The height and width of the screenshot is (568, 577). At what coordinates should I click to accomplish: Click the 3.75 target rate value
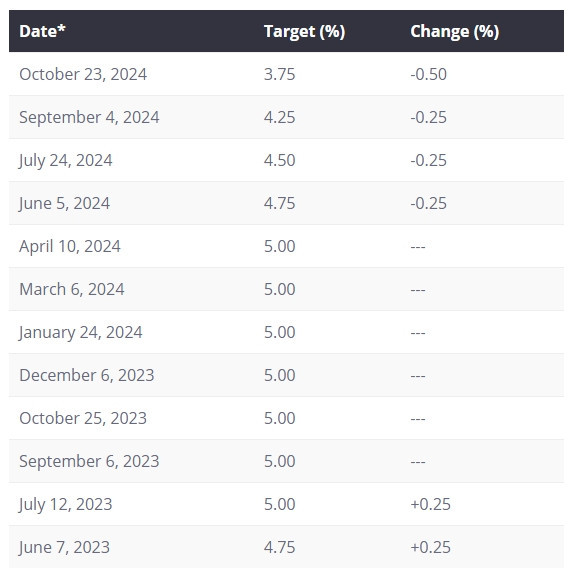[x=280, y=74]
